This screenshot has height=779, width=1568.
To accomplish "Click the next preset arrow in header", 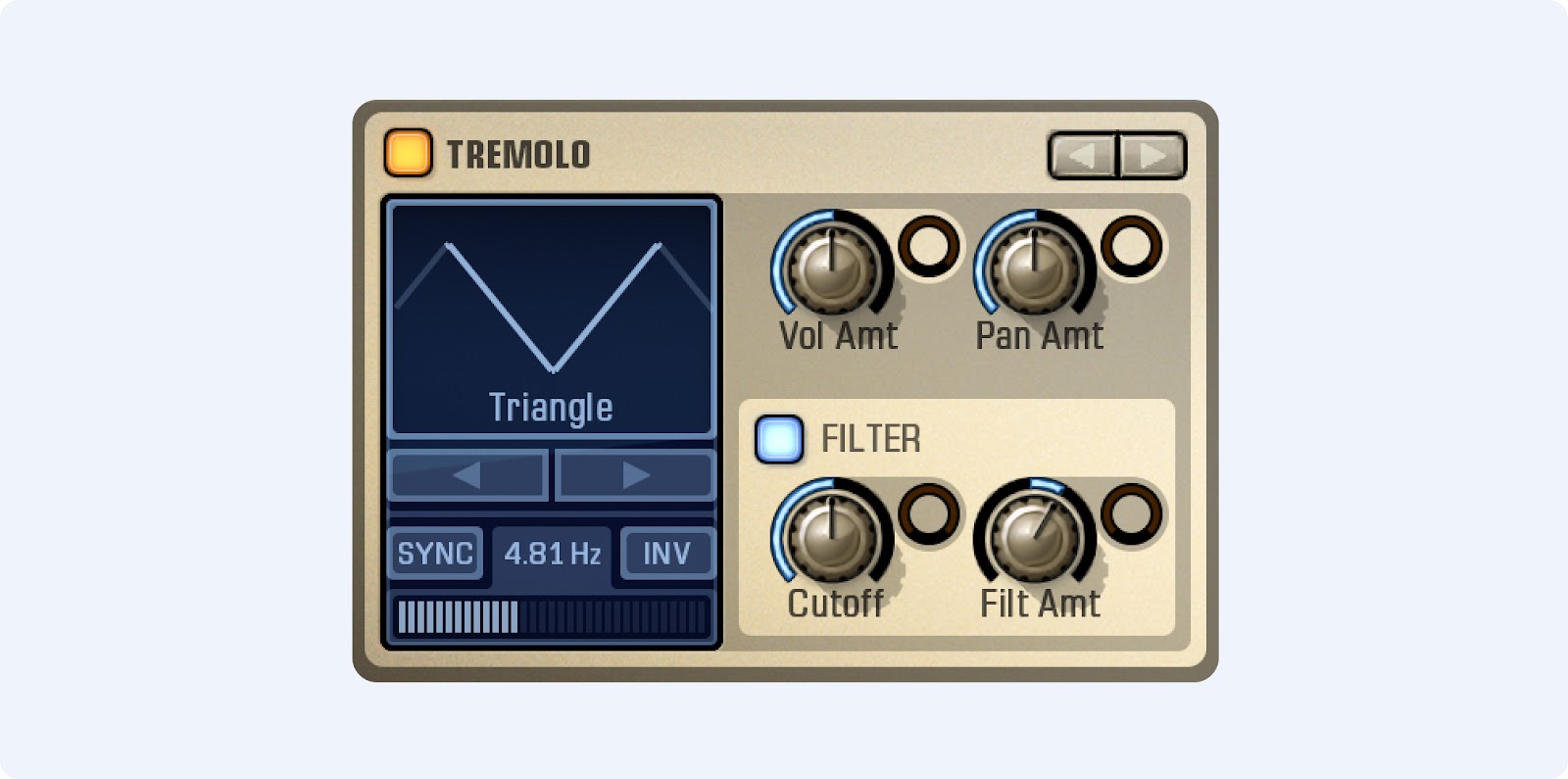I will tap(1152, 156).
